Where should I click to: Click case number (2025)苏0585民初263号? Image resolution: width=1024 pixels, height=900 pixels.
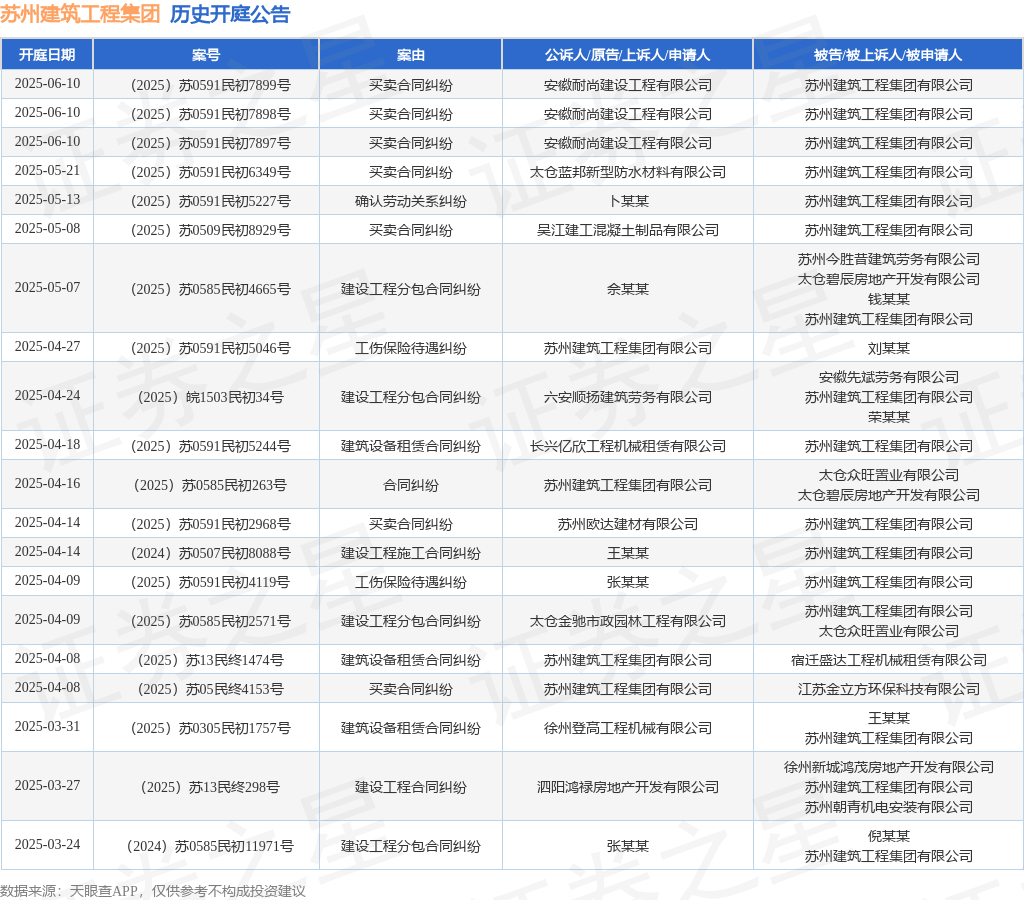click(210, 485)
